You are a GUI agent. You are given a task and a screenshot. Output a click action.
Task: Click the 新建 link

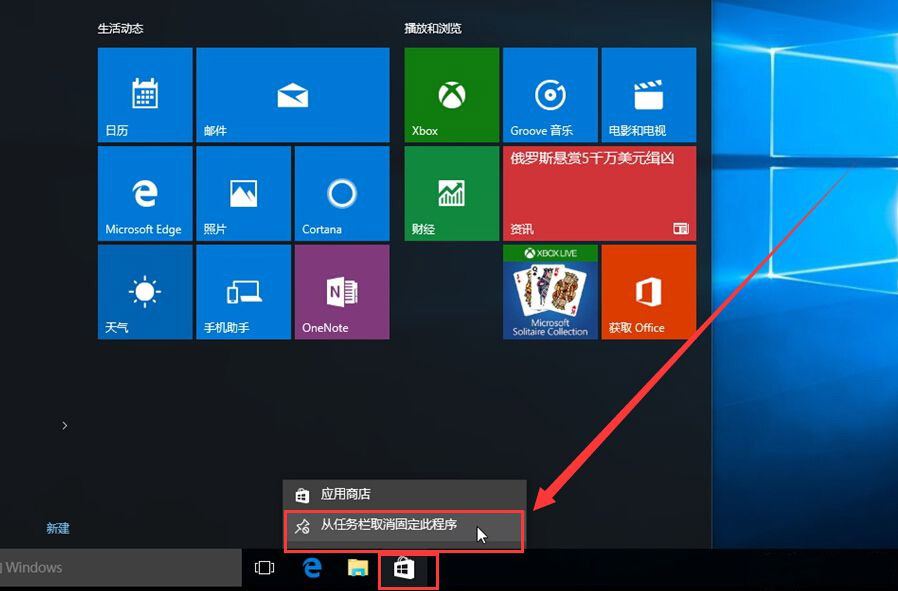click(58, 528)
